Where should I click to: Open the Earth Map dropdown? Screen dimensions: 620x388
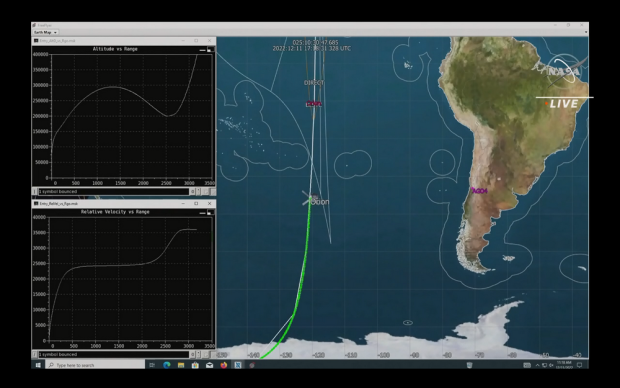[45, 32]
